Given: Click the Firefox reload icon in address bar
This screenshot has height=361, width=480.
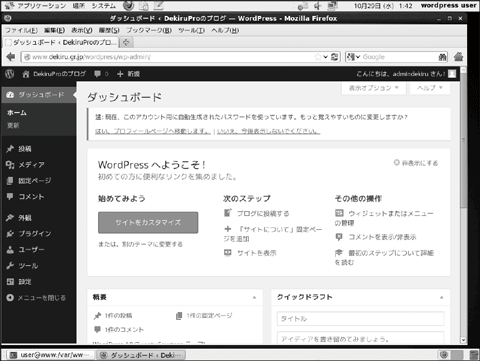Looking at the screenshot, I should click(x=335, y=57).
